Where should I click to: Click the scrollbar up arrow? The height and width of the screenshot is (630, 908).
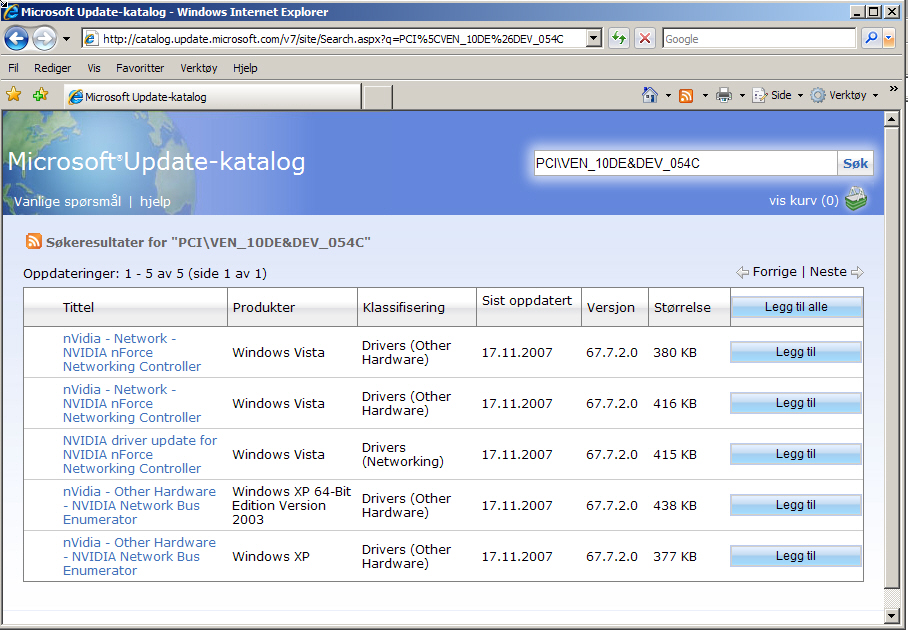[892, 119]
